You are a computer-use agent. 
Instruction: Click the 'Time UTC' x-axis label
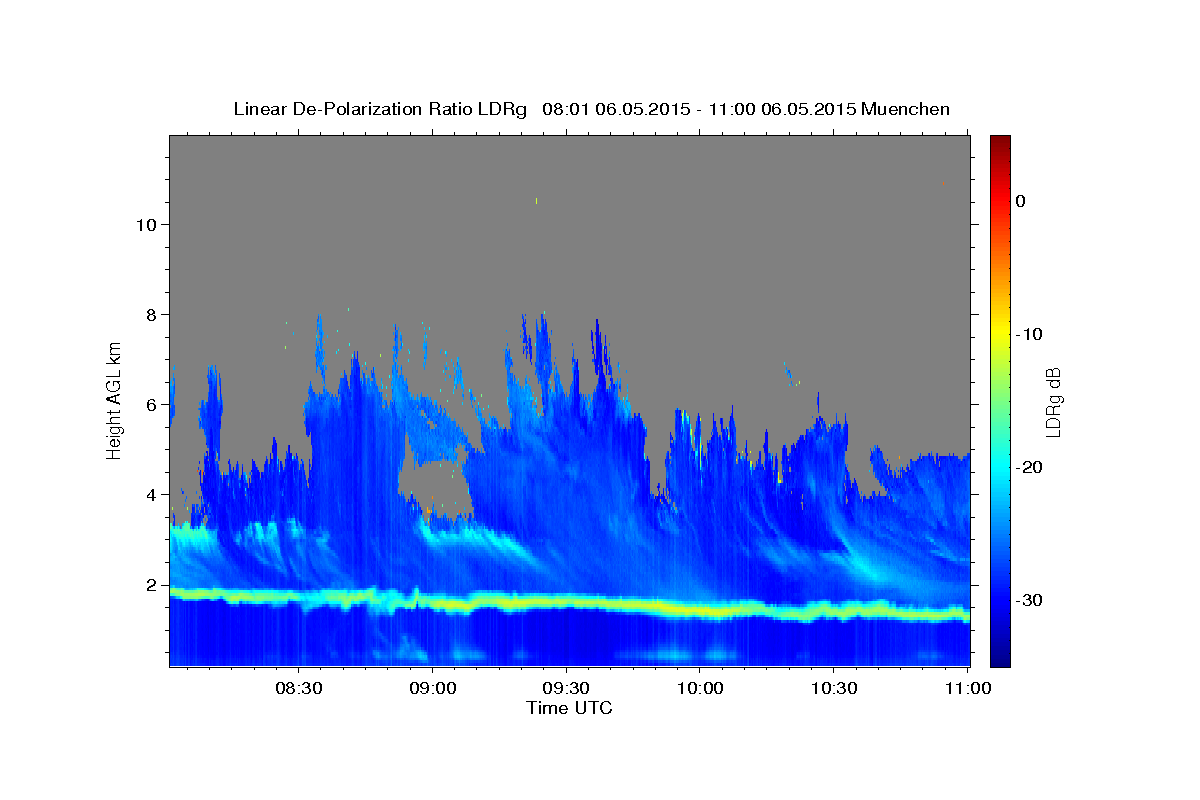[569, 708]
